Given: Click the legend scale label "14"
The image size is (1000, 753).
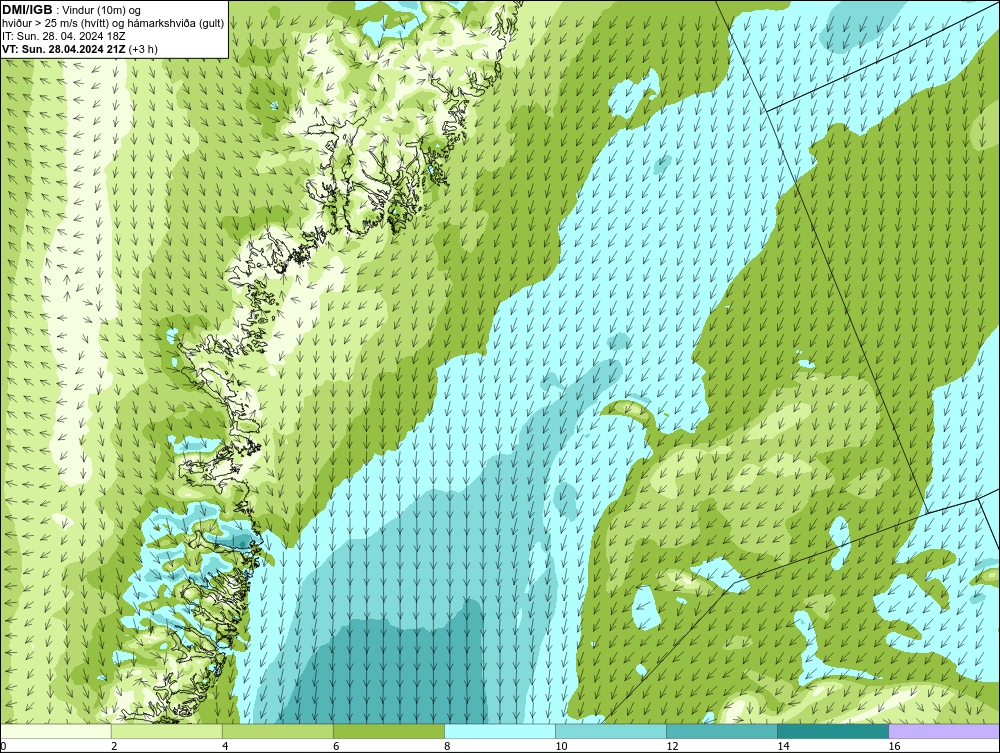Looking at the screenshot, I should (783, 746).
